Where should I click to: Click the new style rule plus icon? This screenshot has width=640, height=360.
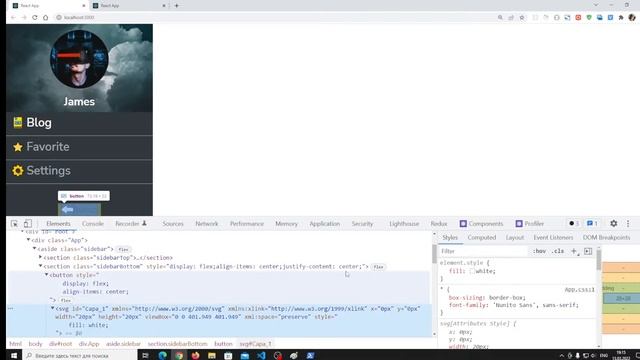click(x=574, y=251)
